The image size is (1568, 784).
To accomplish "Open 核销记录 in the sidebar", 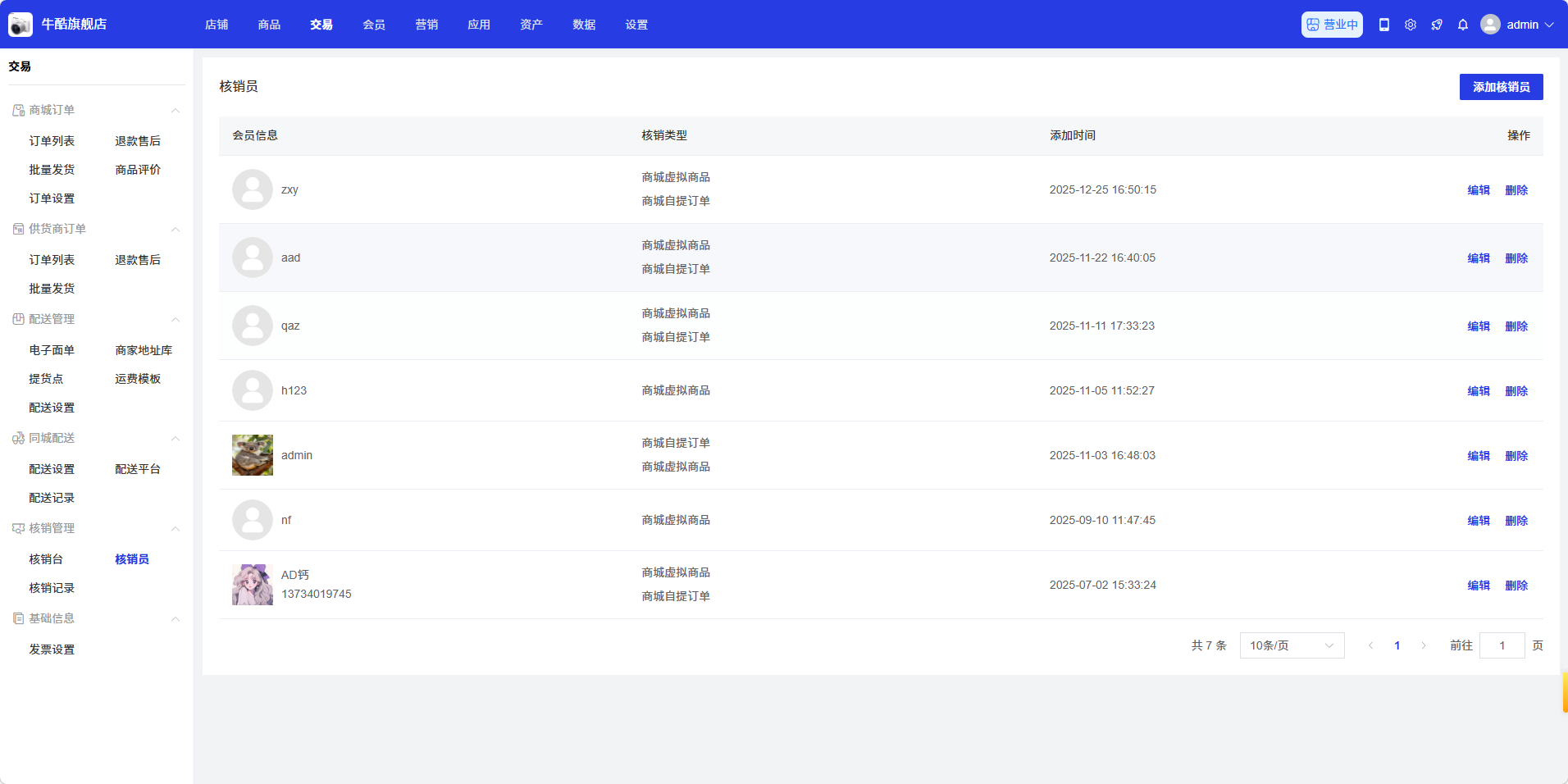I will pyautogui.click(x=52, y=588).
